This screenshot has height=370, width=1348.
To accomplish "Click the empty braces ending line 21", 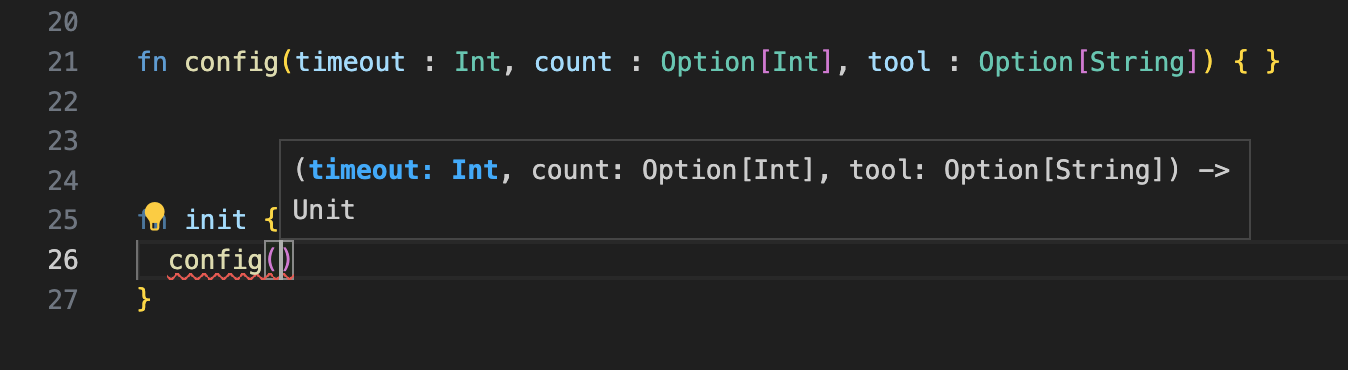I will click(x=1256, y=62).
